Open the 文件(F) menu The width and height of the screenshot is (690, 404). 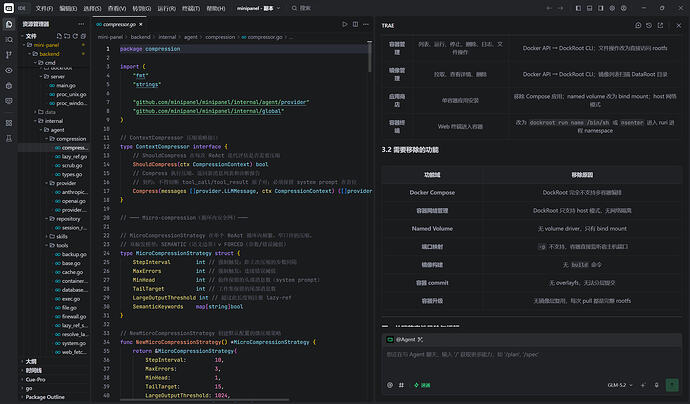(44, 8)
